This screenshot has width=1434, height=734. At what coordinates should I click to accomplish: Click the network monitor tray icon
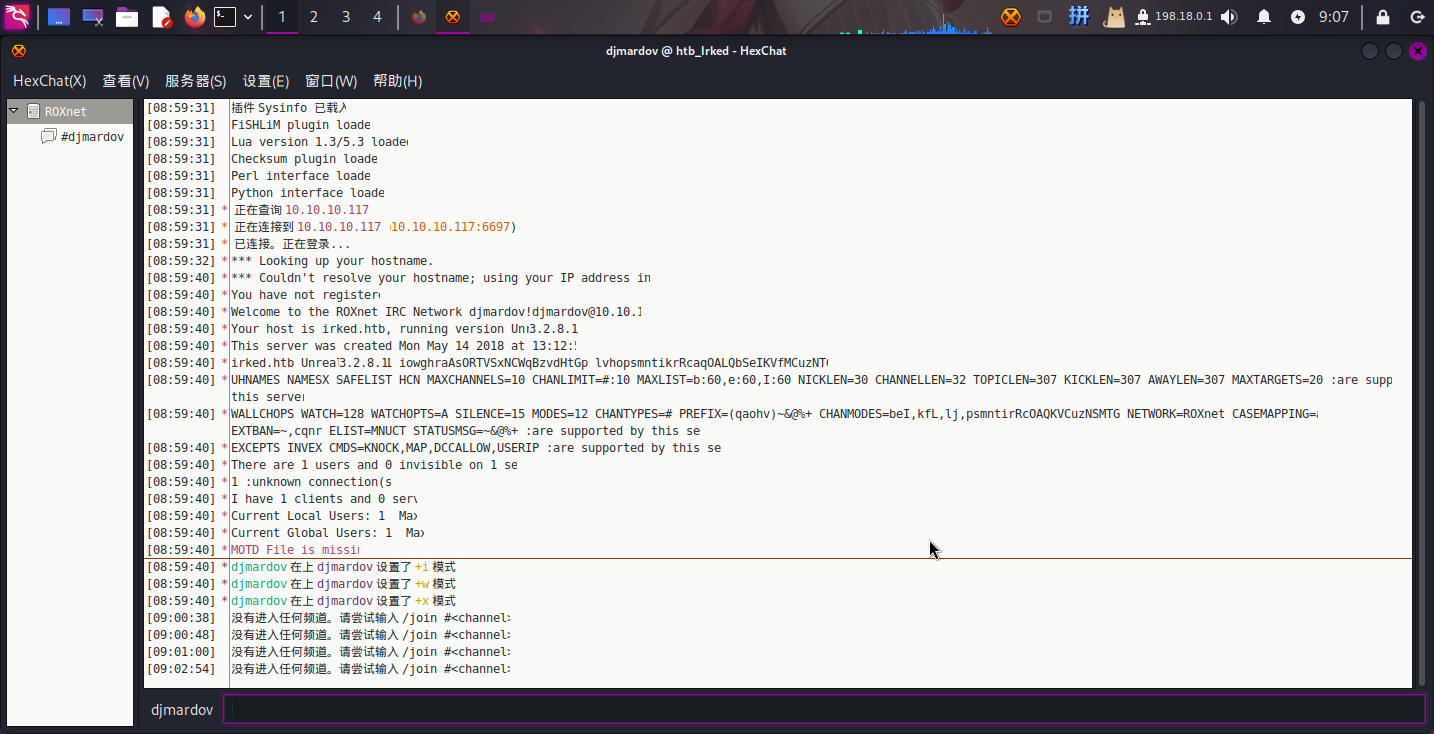1045,17
